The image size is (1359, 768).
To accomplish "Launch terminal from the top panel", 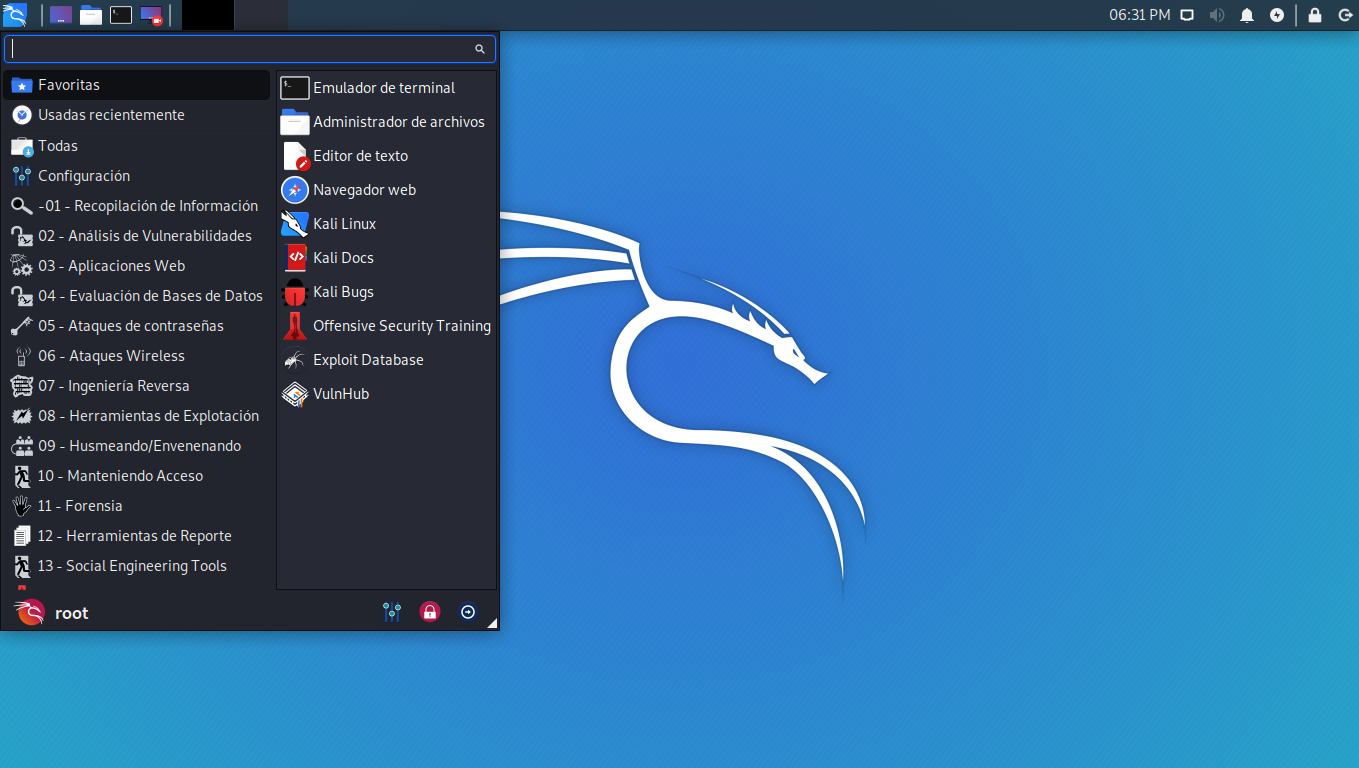I will pos(121,15).
